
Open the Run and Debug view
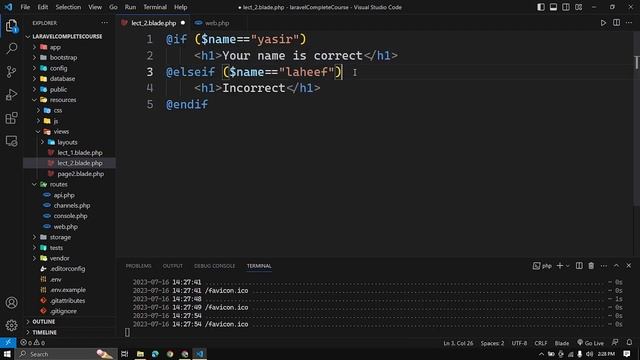11,95
